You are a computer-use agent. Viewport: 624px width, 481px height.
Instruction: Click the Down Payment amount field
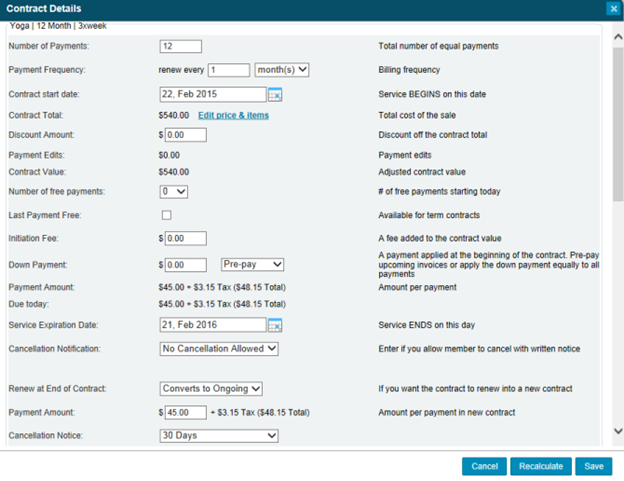point(185,264)
